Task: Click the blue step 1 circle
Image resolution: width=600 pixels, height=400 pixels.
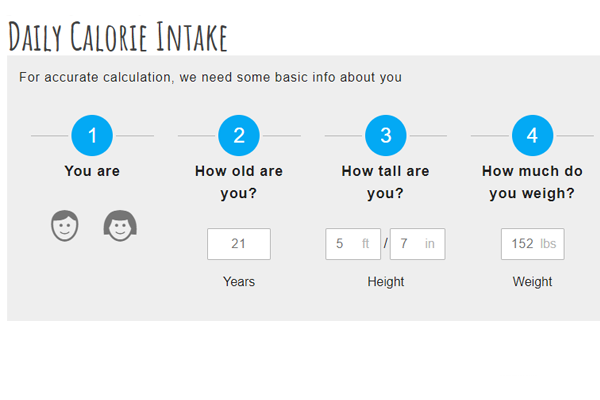Action: pyautogui.click(x=92, y=136)
